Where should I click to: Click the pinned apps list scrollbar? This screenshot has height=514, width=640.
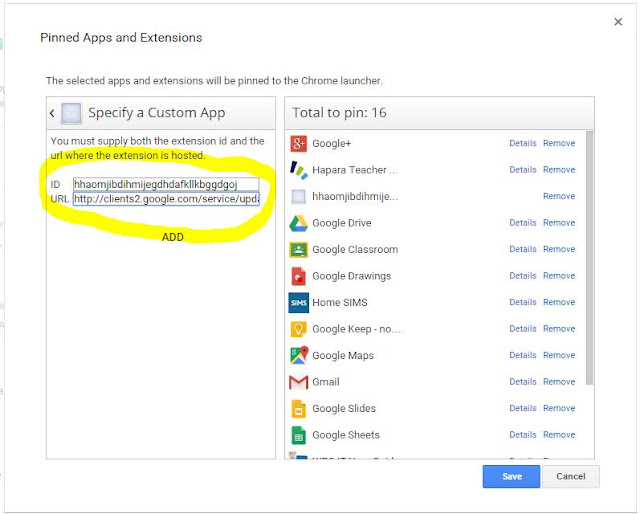point(589,258)
